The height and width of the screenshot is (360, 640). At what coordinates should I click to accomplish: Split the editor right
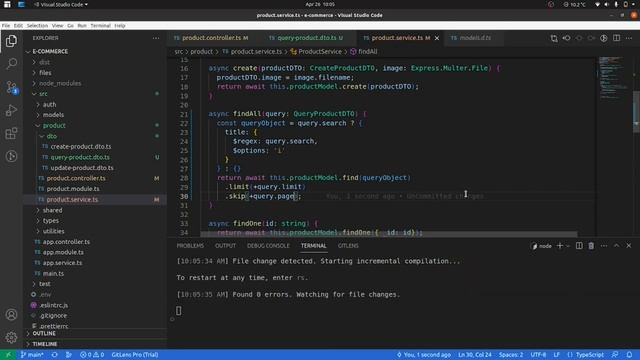616,38
